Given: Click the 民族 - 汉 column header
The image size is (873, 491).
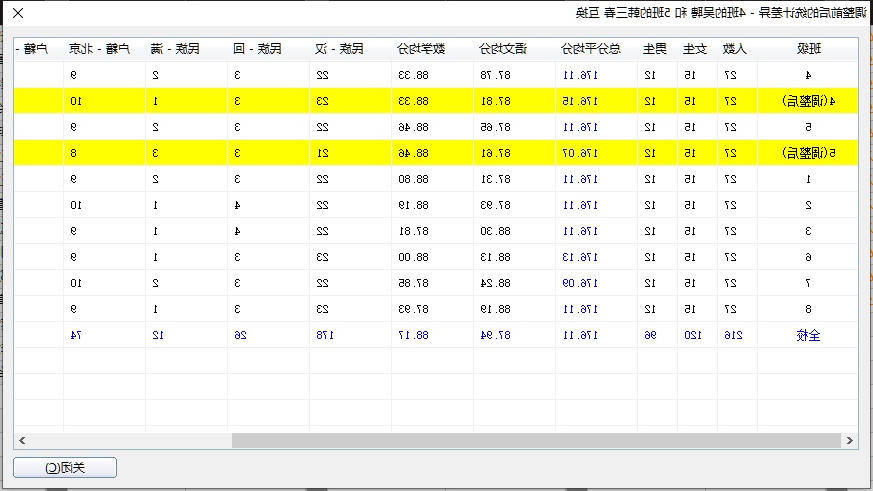Looking at the screenshot, I should click(x=351, y=49).
